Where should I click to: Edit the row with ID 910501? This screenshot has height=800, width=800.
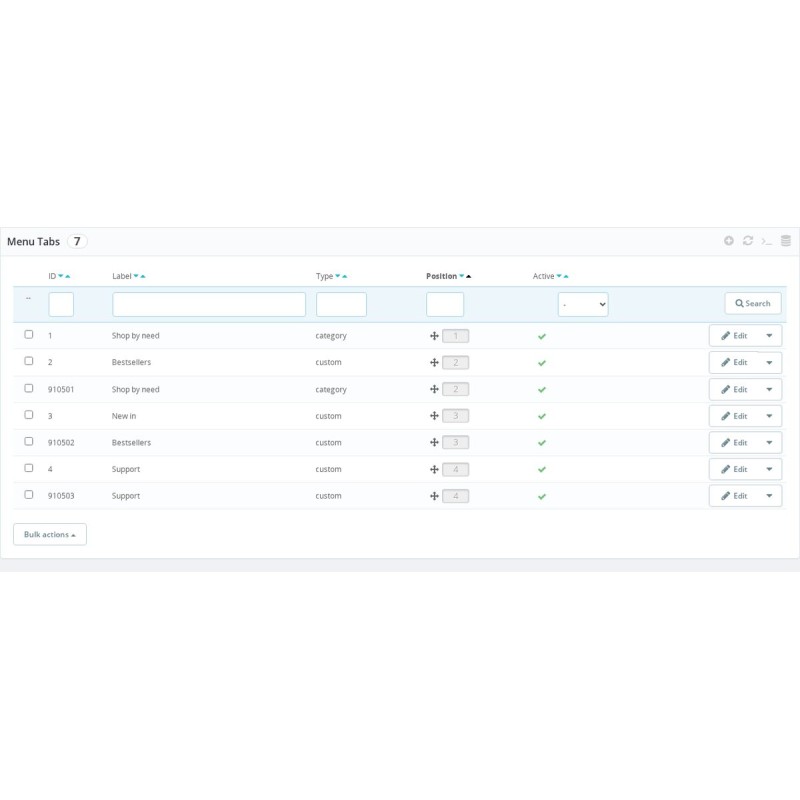click(734, 389)
